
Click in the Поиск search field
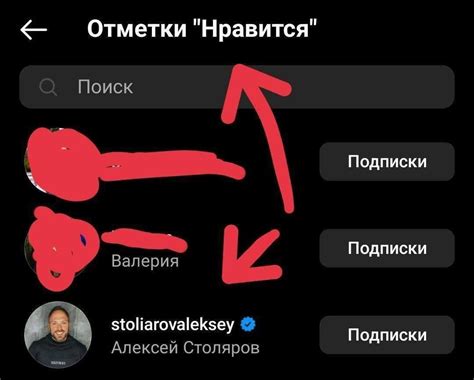coord(237,87)
